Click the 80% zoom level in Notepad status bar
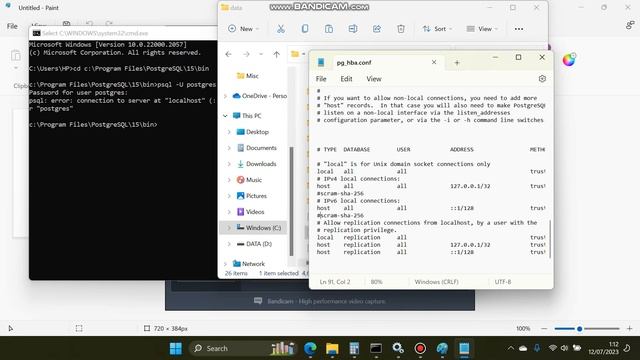 [x=376, y=282]
